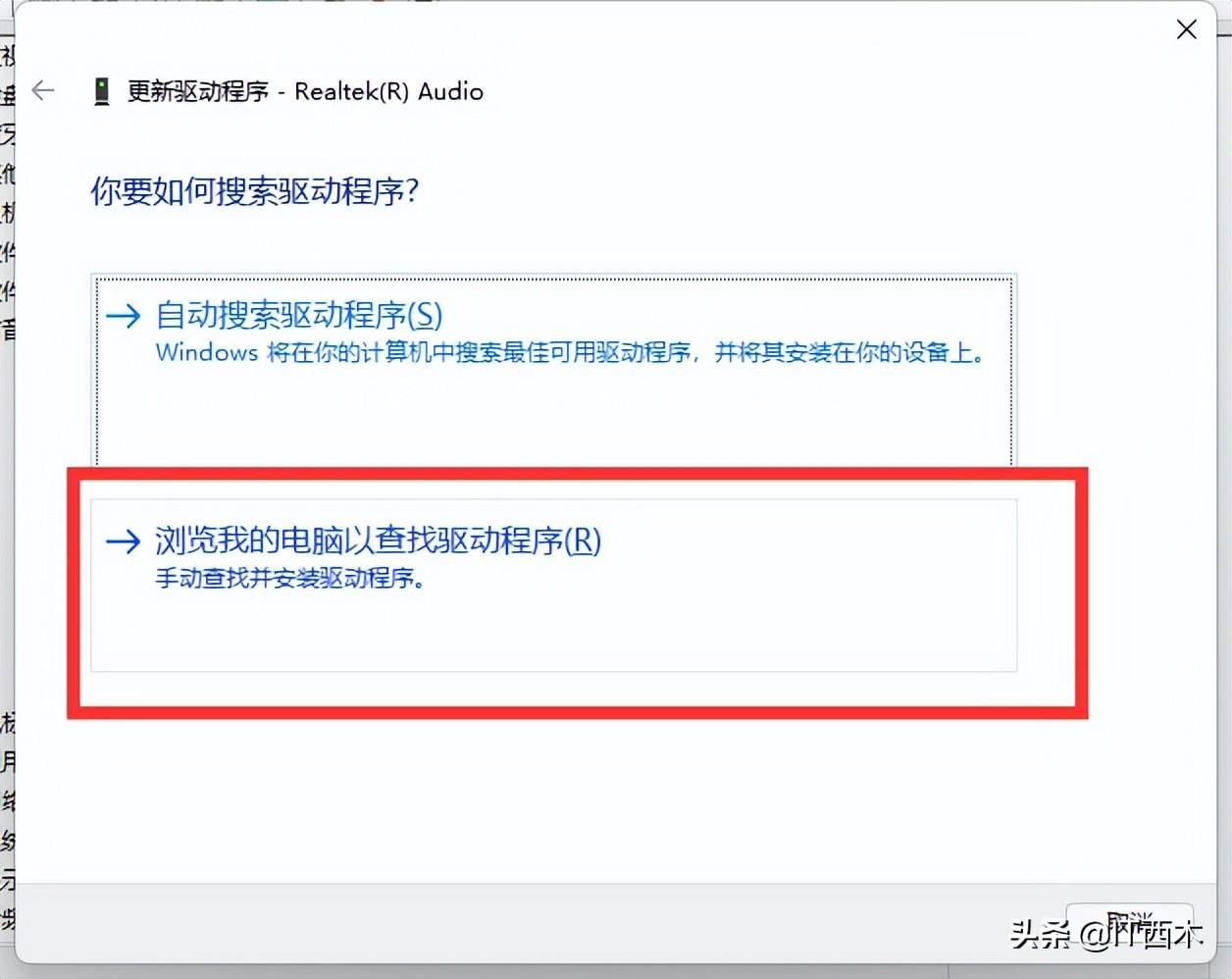1232x979 pixels.
Task: Click the heading 你要如何搜索驱动程序?
Action: (x=255, y=190)
